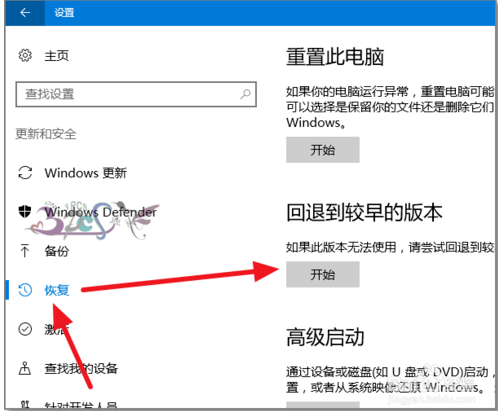This screenshot has width=498, height=411.
Task: Select the 恢复 recovery section
Action: coord(57,290)
